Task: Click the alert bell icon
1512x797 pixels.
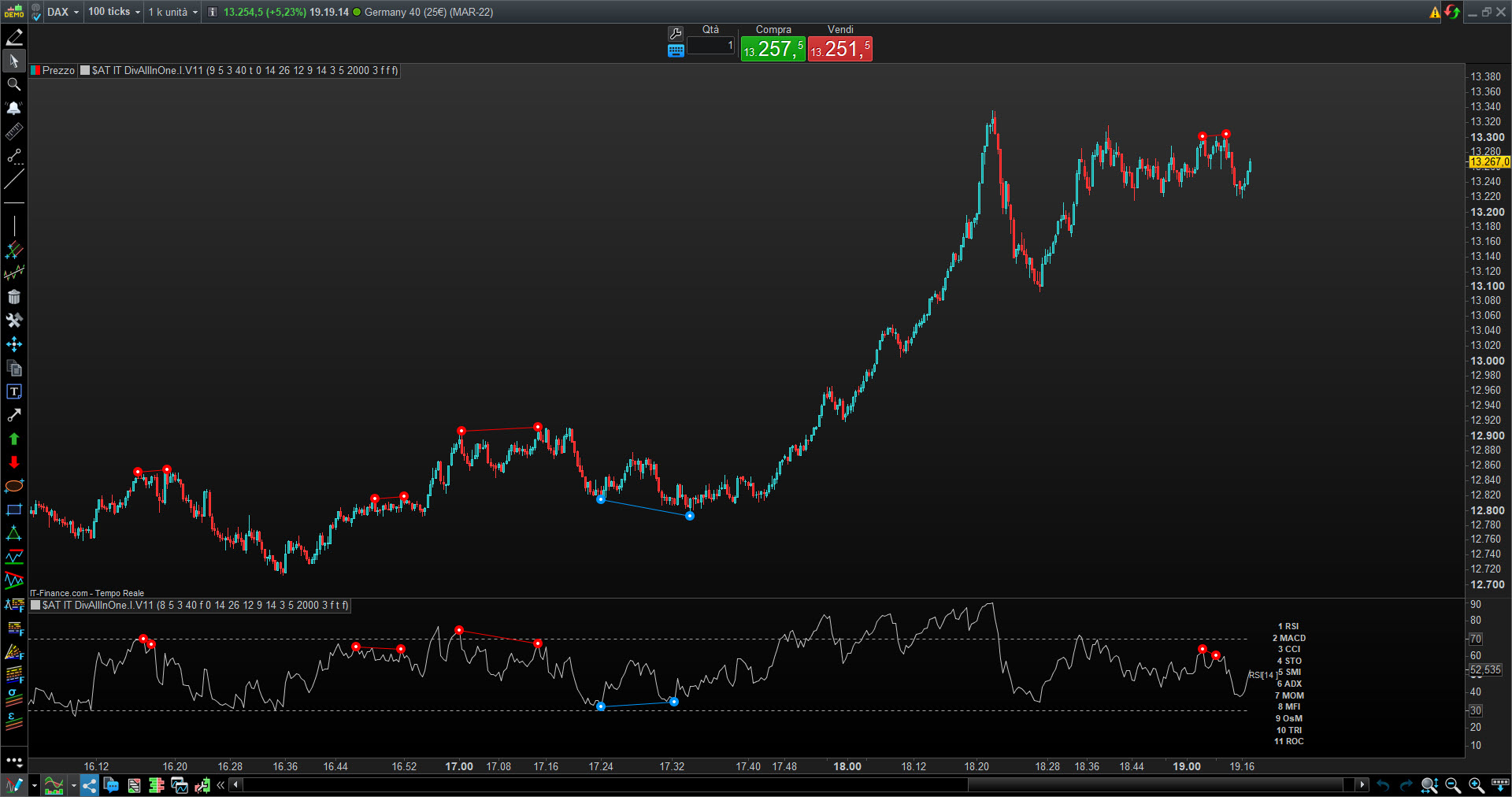Action: point(13,108)
